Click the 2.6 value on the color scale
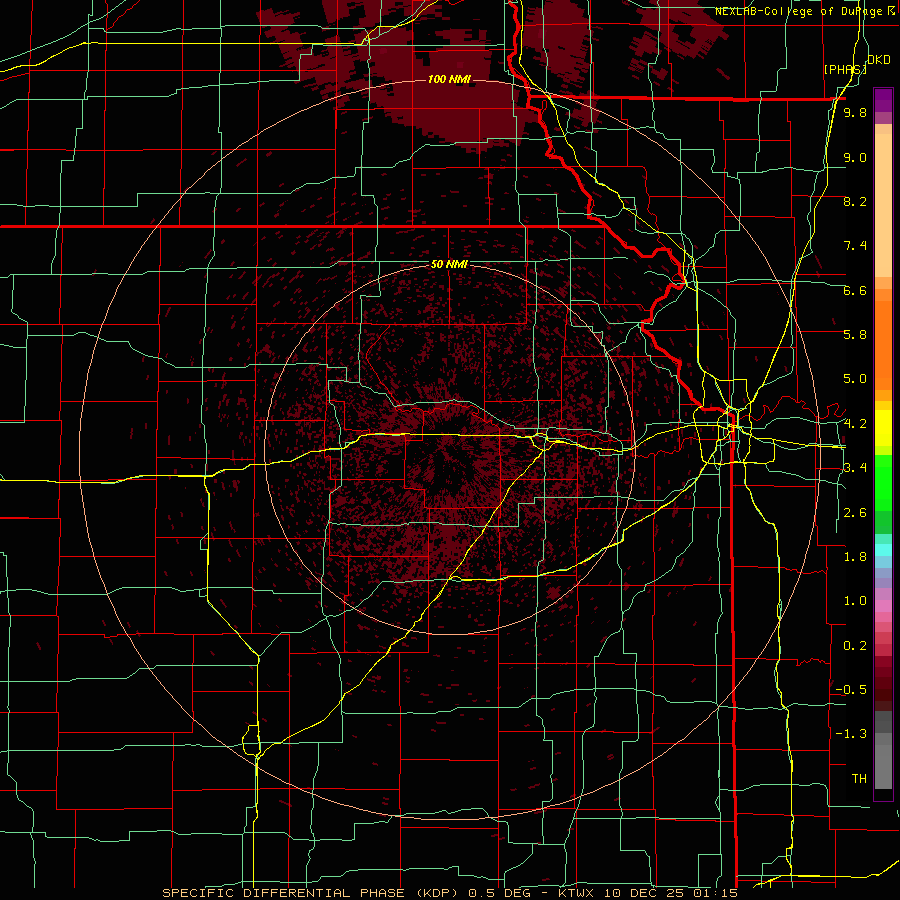Screen dimensions: 900x900 coord(855,513)
